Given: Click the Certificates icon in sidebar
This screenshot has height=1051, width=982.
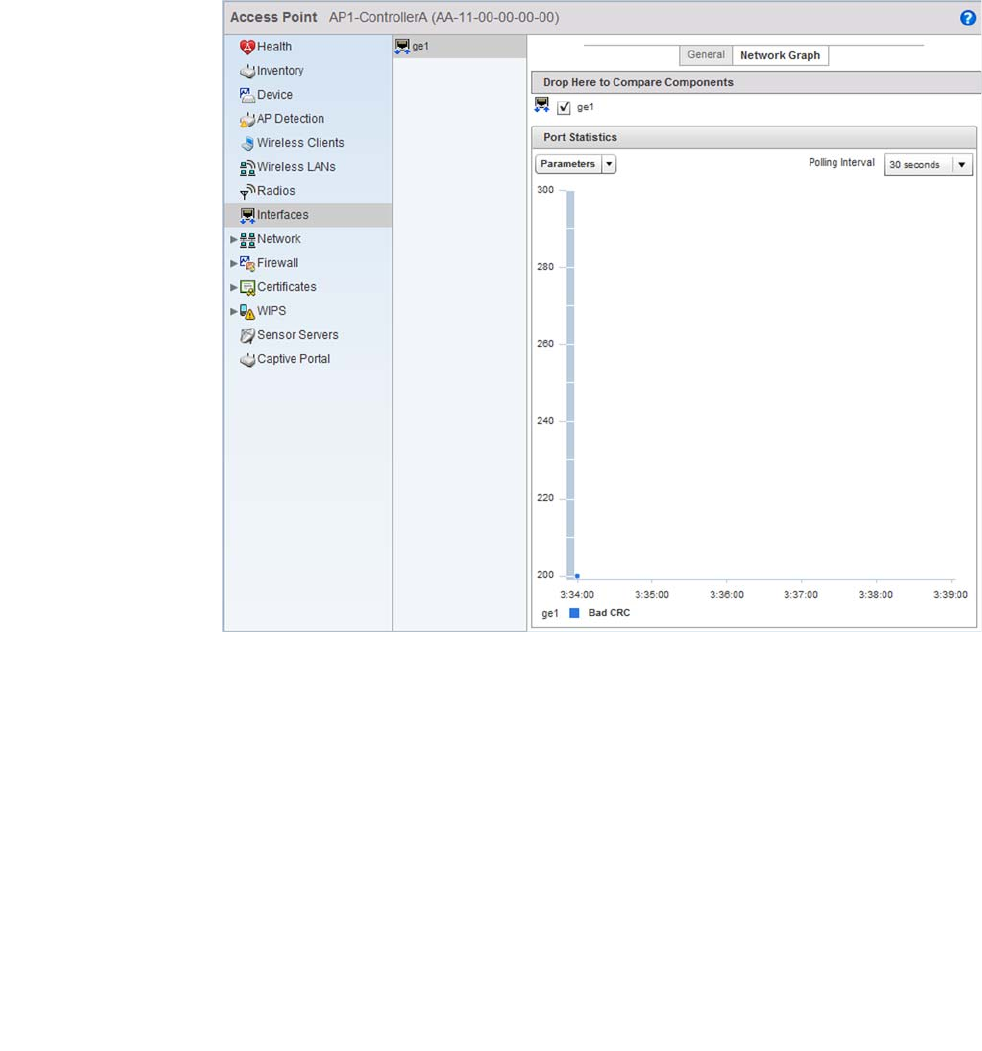Looking at the screenshot, I should 247,288.
